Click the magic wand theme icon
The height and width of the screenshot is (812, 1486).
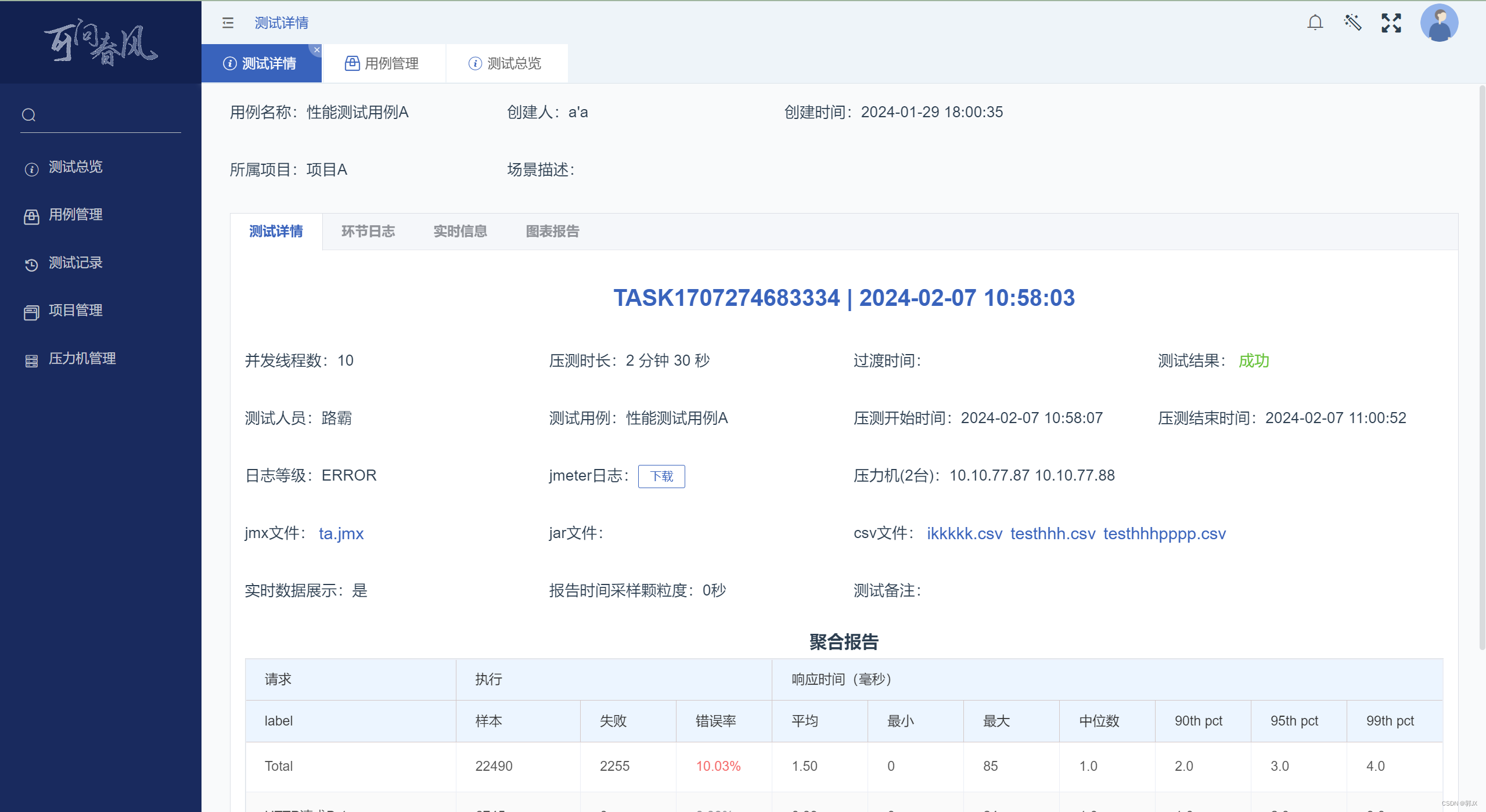(1352, 23)
